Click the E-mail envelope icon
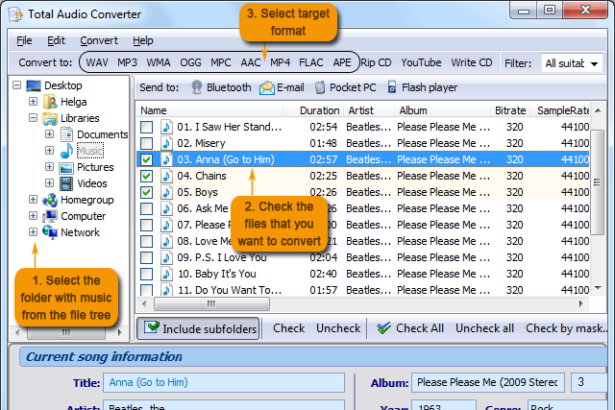Screen dimensions: 615x410 [267, 87]
